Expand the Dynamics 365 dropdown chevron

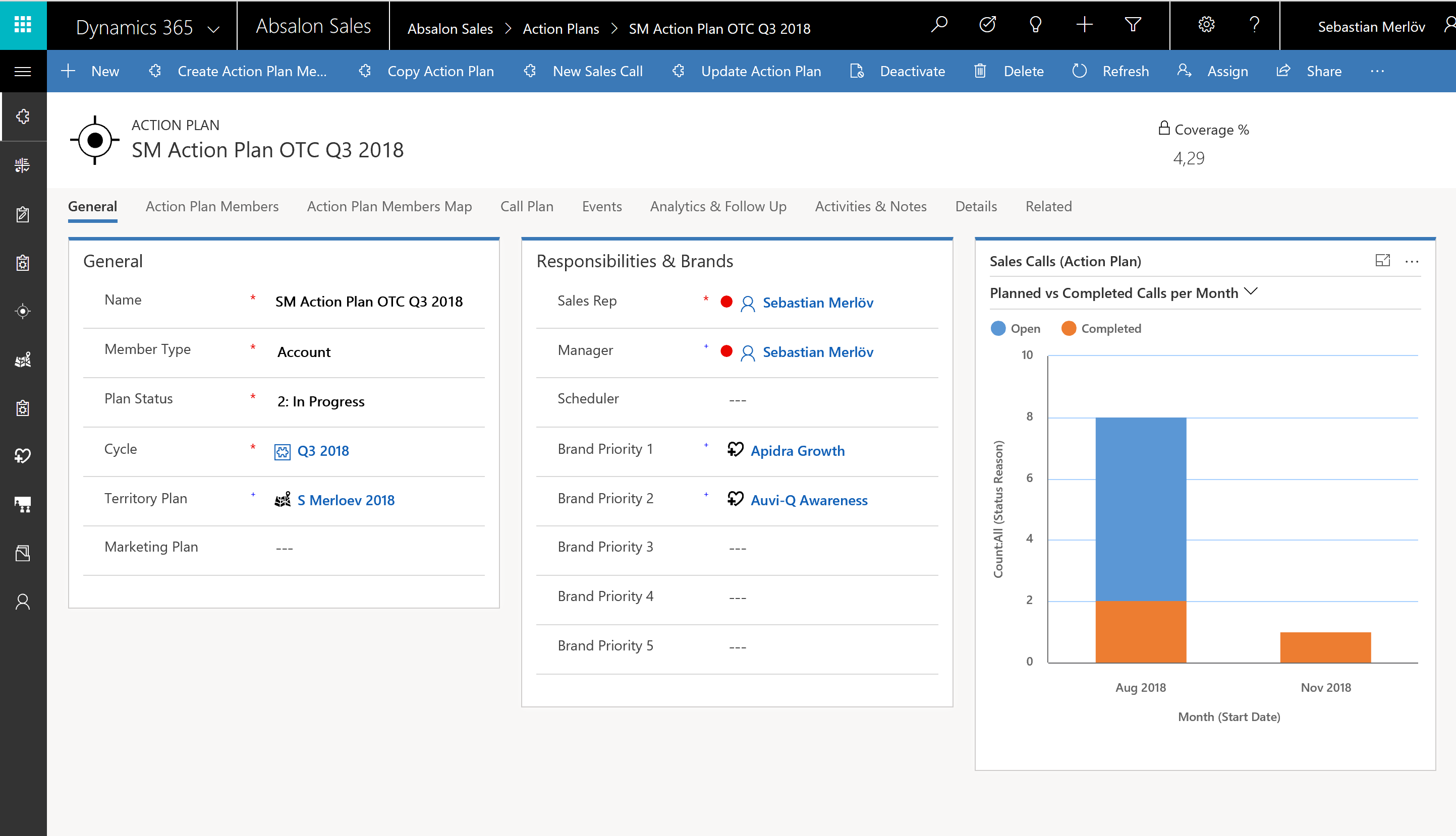pos(213,29)
